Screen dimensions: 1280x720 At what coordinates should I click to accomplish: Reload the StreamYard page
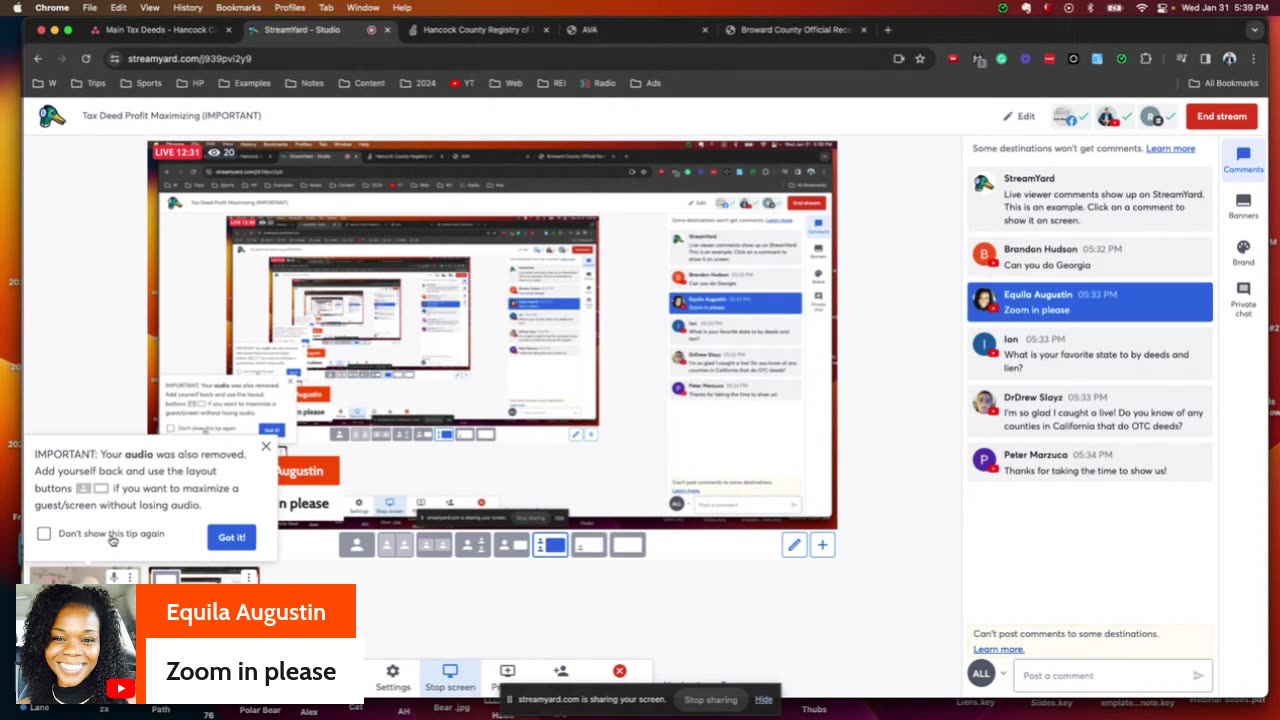coord(86,59)
